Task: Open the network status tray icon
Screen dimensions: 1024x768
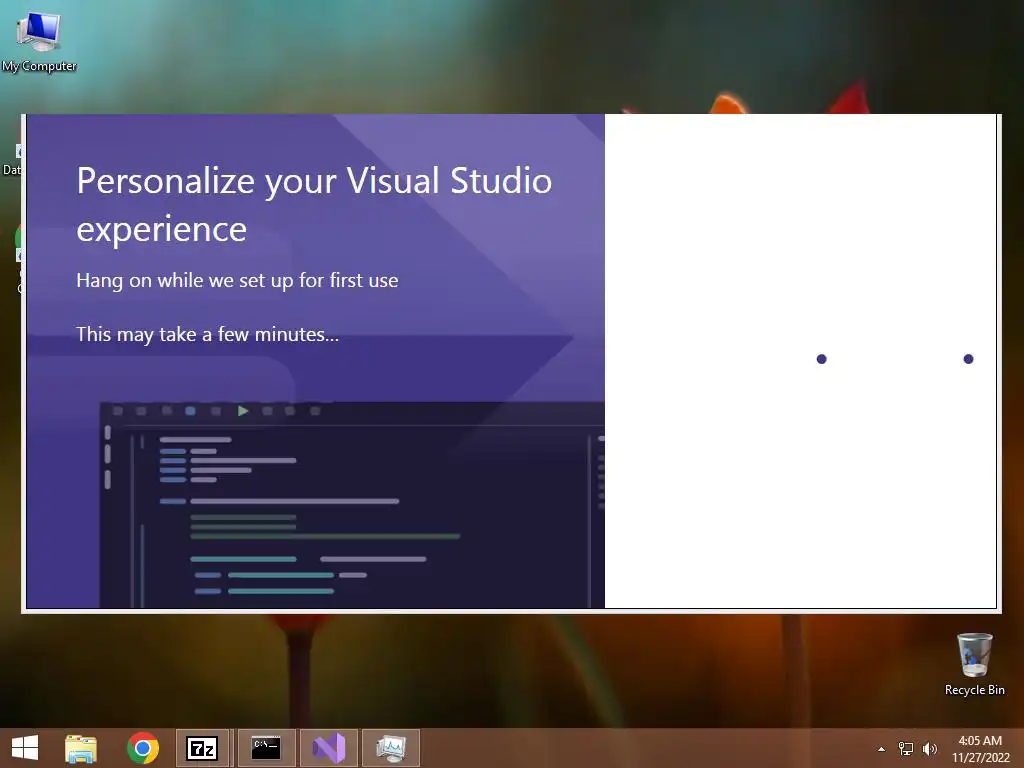Action: point(906,749)
